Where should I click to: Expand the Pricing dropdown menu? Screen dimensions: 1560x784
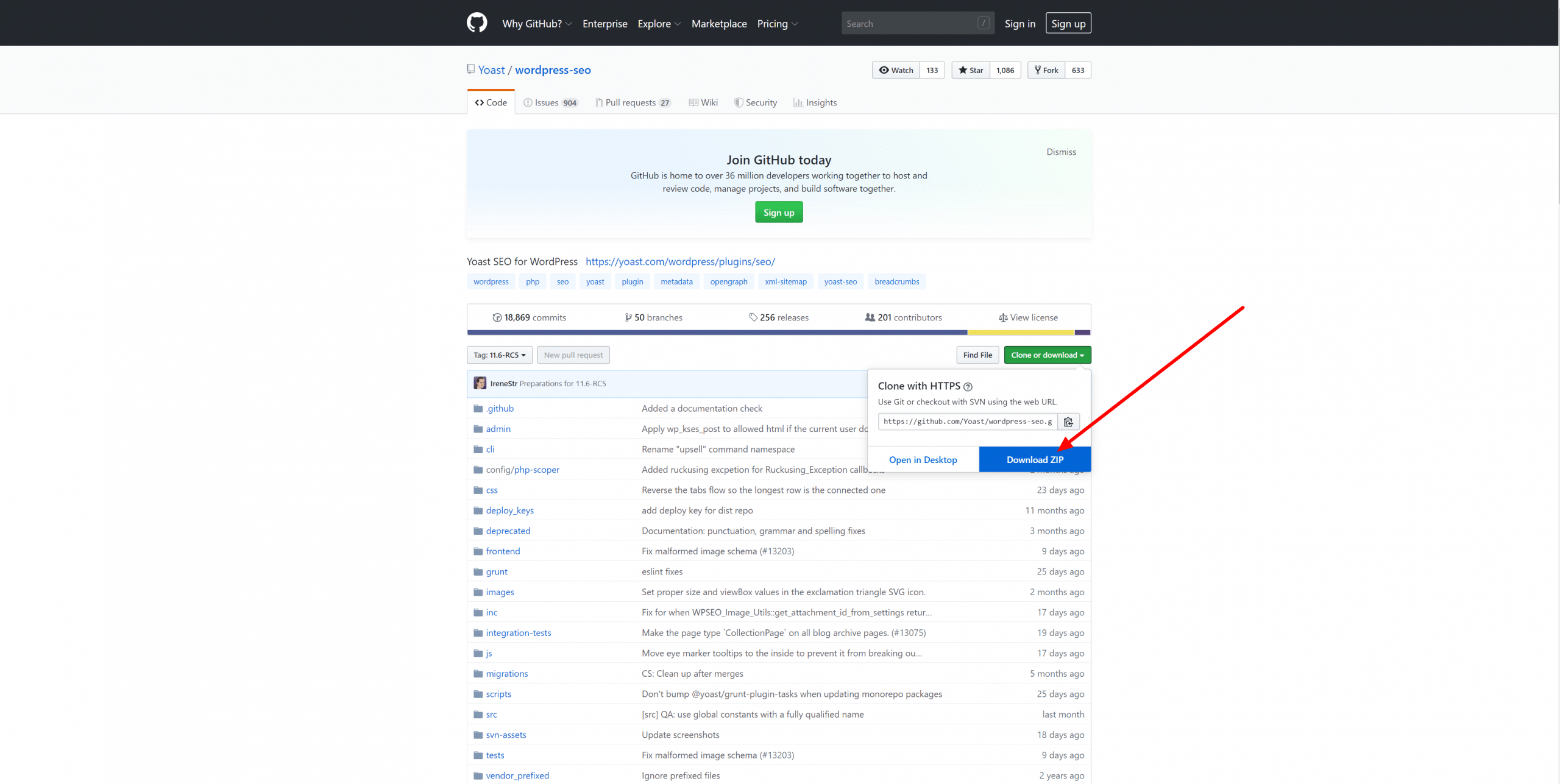click(777, 24)
